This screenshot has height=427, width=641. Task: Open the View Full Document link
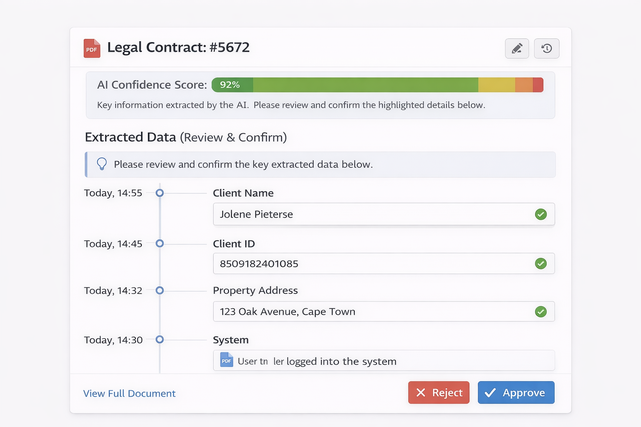pos(129,394)
